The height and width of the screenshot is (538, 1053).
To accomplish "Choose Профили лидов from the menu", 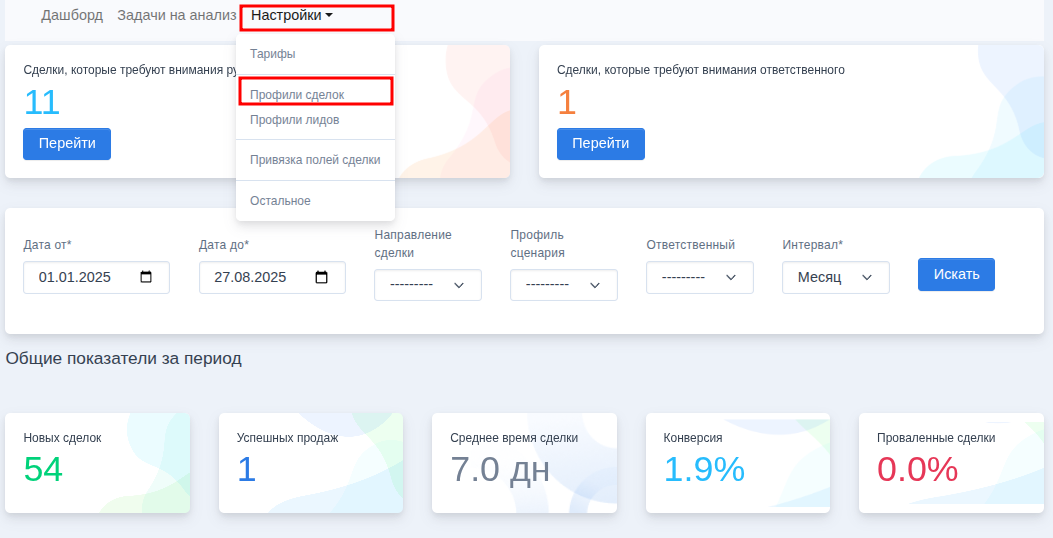I will [294, 120].
